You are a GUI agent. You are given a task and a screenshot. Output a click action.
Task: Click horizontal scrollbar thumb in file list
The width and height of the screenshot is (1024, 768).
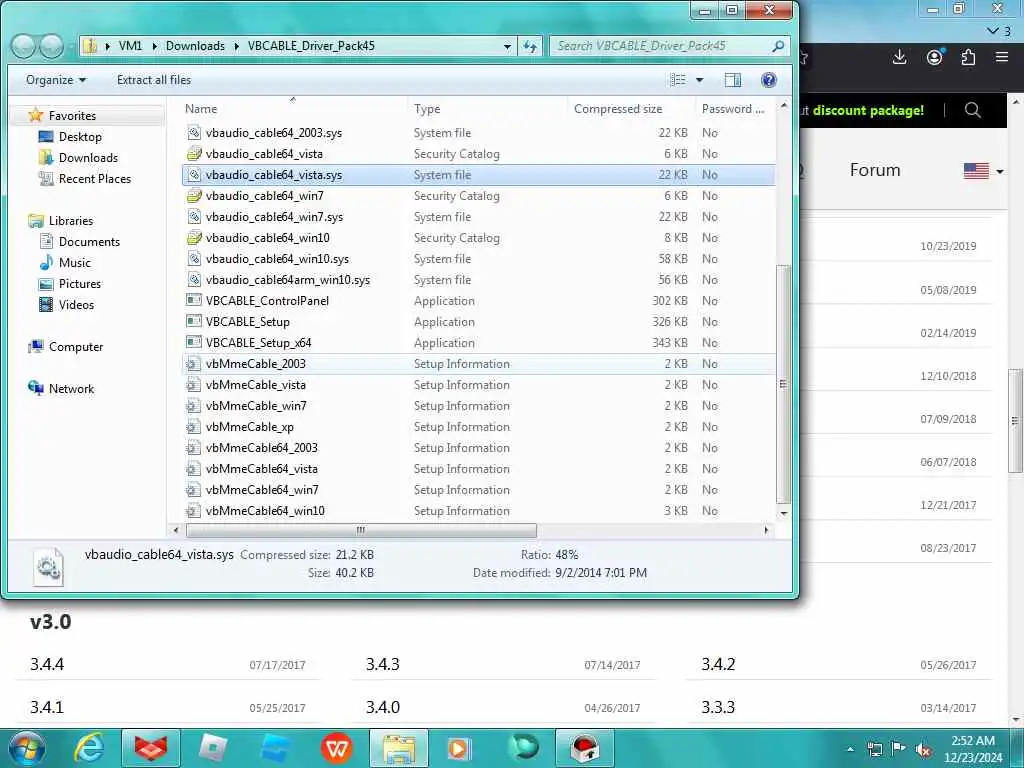tap(360, 530)
